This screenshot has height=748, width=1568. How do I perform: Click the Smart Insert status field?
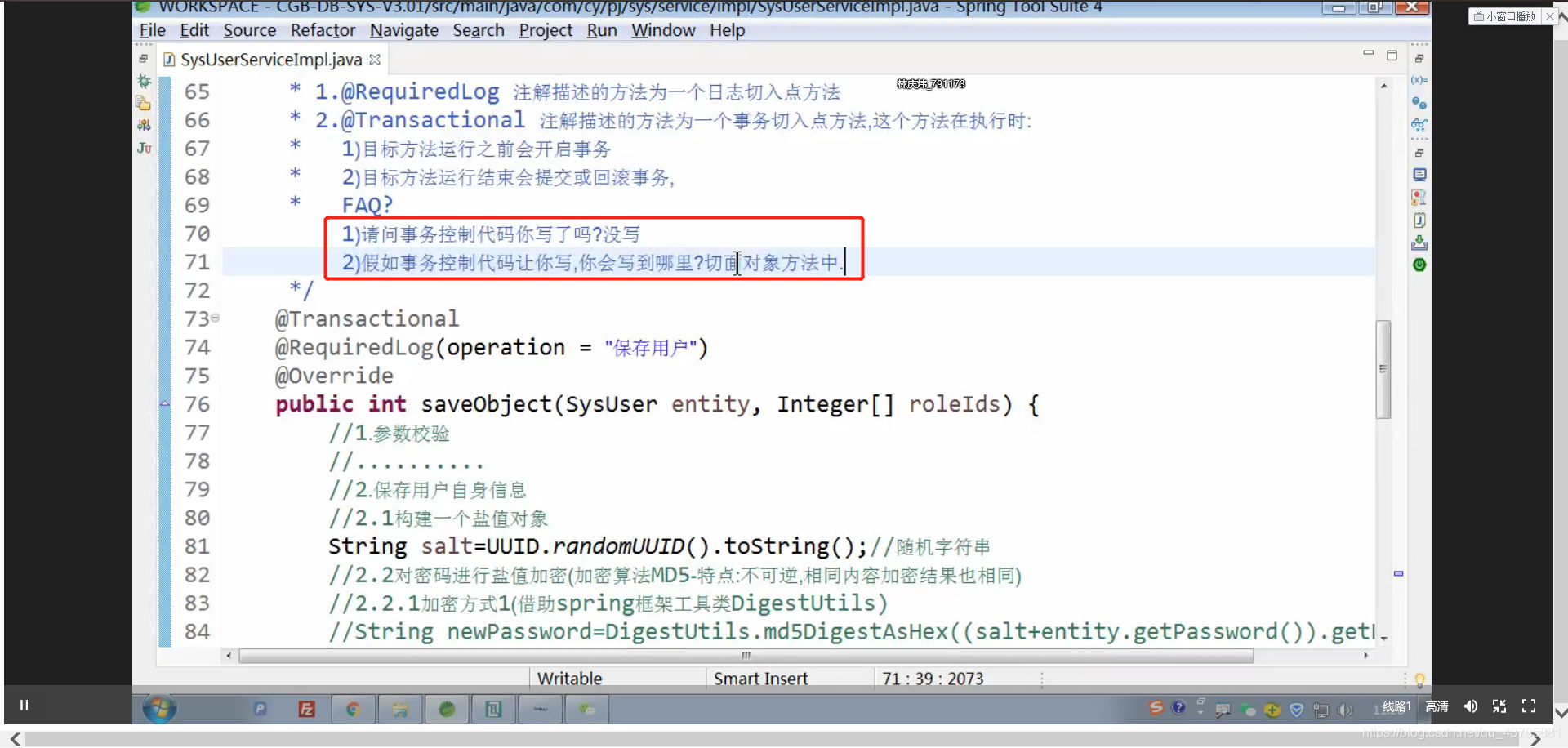tap(760, 679)
